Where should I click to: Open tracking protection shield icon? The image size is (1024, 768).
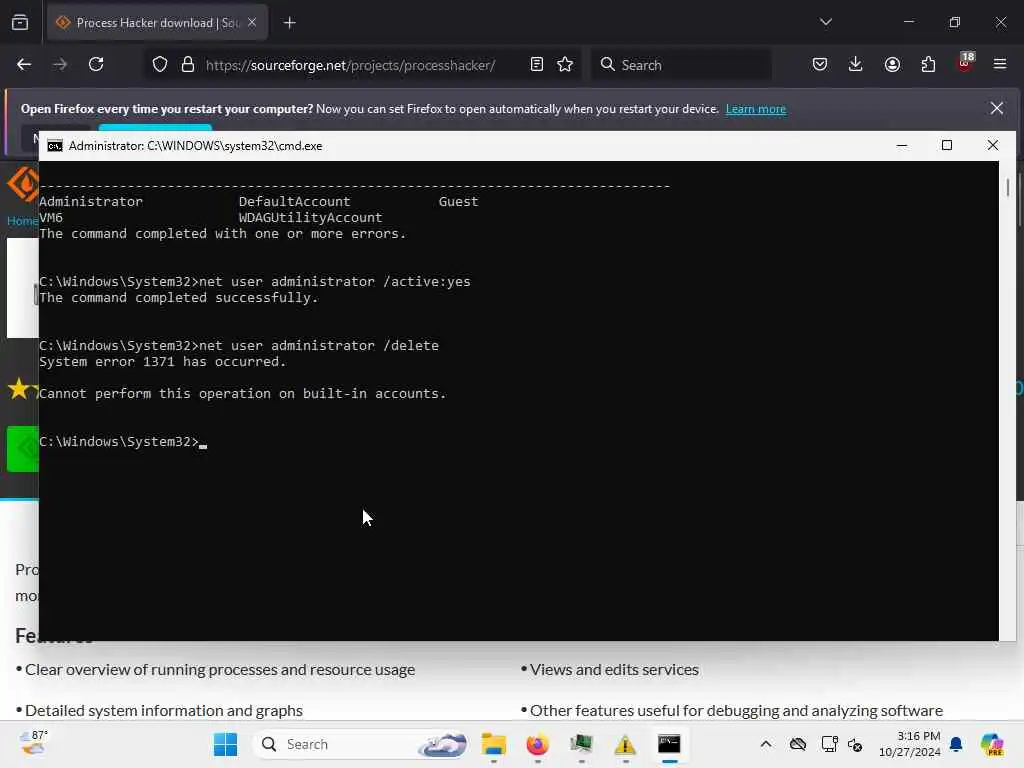(x=160, y=64)
